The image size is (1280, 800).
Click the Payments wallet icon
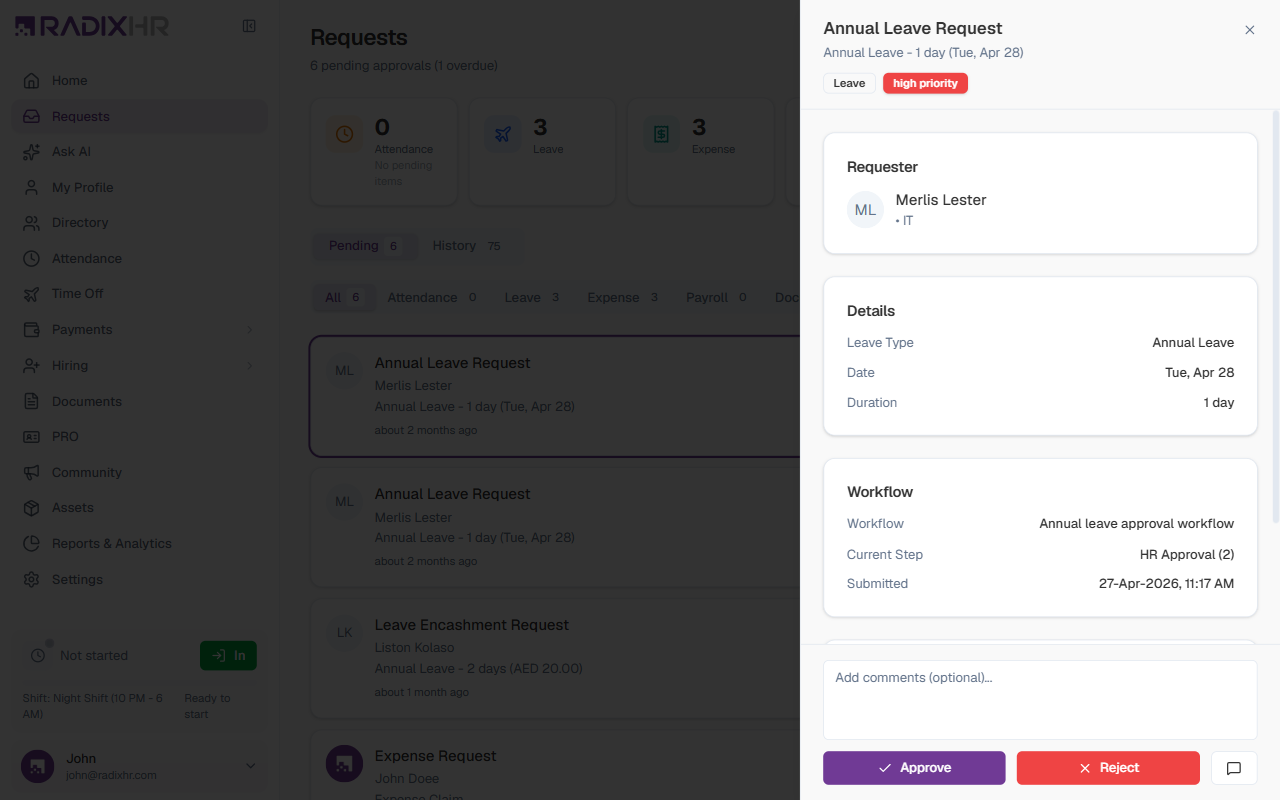pyautogui.click(x=32, y=329)
